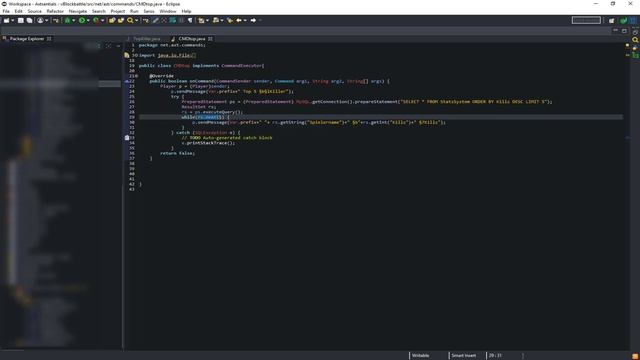640x360 pixels.
Task: Open the Navigate menu
Action: pos(78,11)
